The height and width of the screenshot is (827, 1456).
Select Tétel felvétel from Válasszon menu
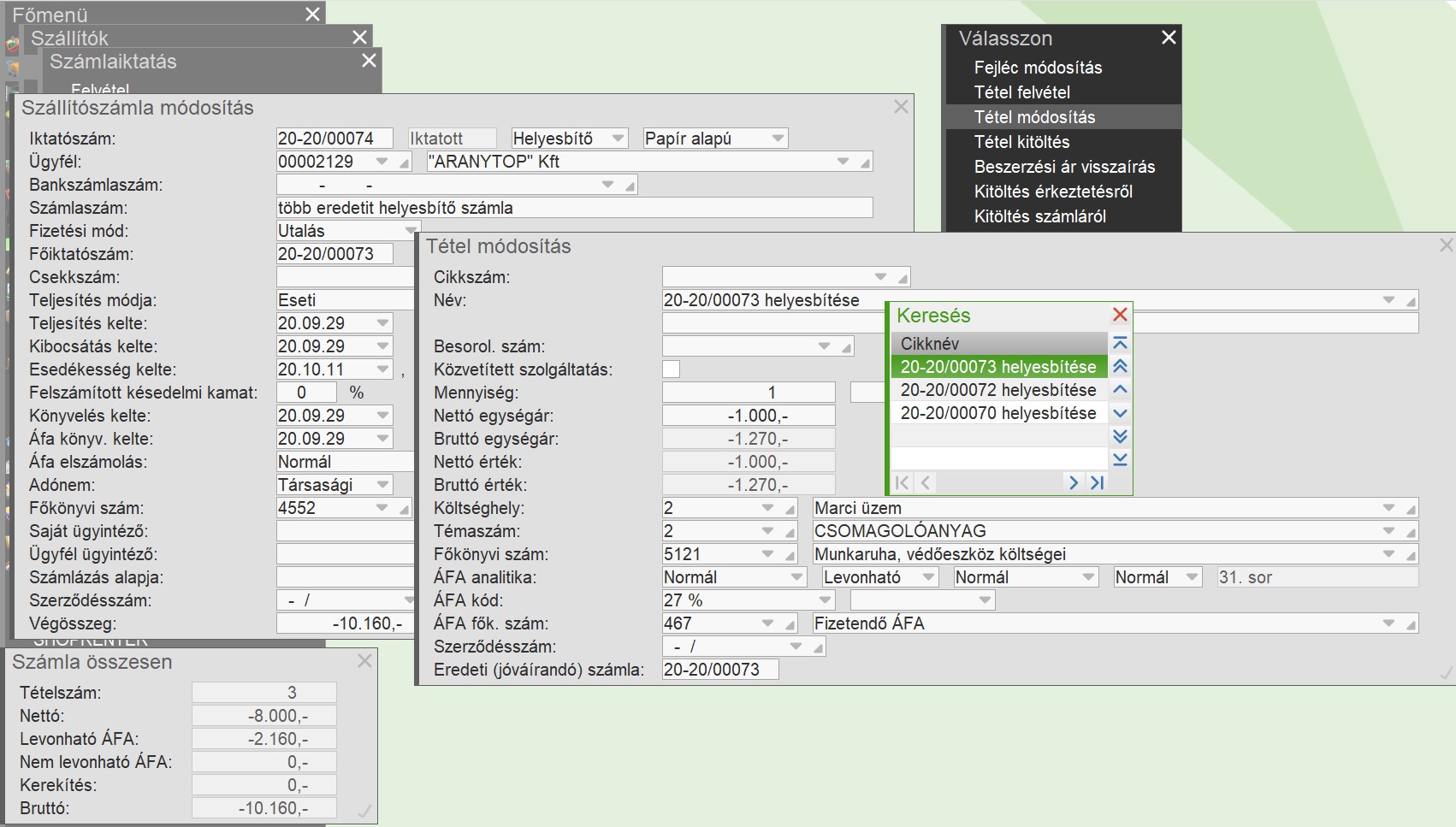pyautogui.click(x=1021, y=92)
